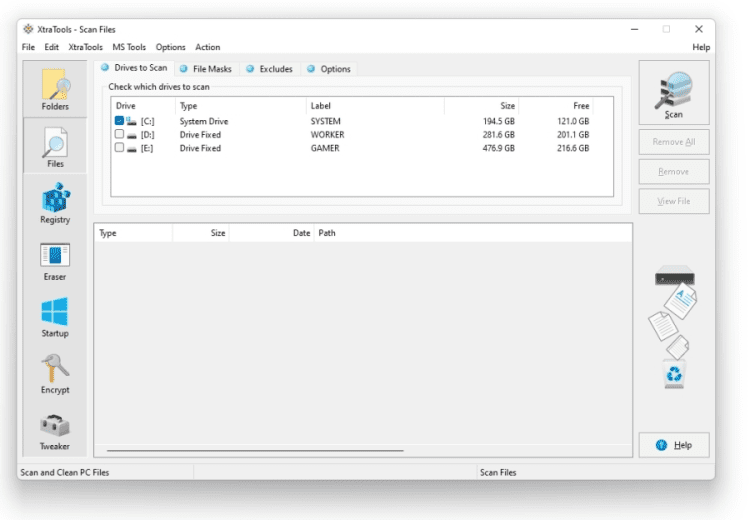
Task: Click the Scan and Clean PC Files status
Action: pos(65,473)
